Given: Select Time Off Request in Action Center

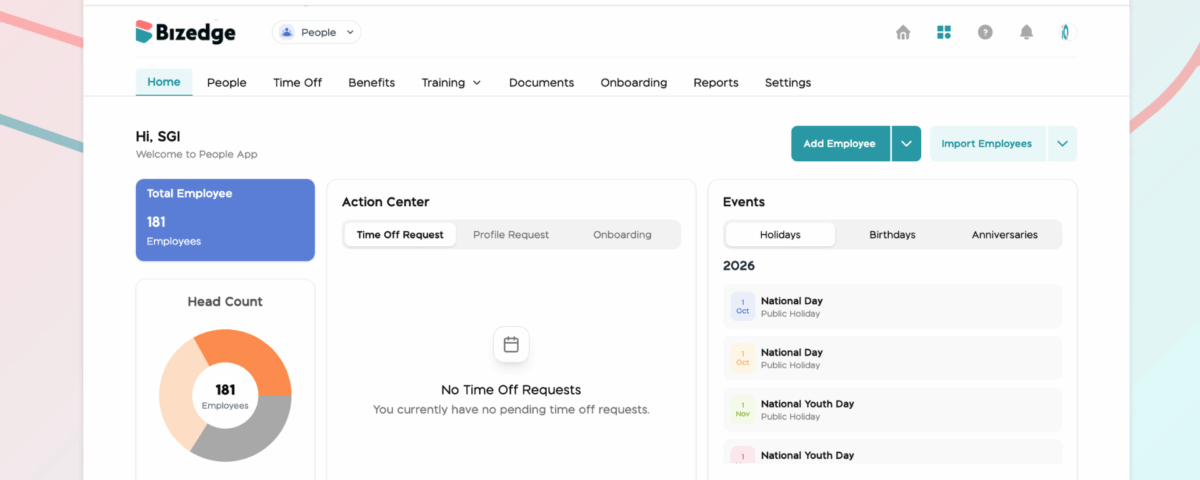Looking at the screenshot, I should coord(400,235).
